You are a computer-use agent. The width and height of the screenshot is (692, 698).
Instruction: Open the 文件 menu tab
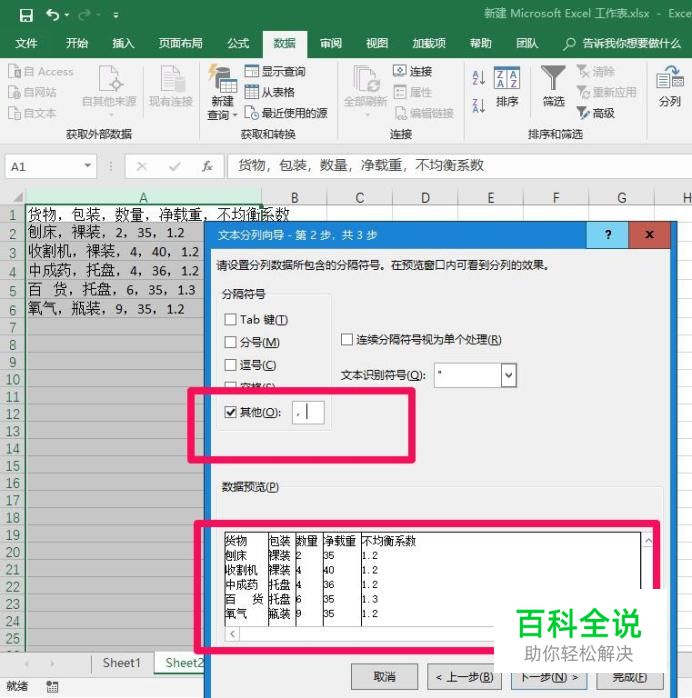tap(26, 43)
